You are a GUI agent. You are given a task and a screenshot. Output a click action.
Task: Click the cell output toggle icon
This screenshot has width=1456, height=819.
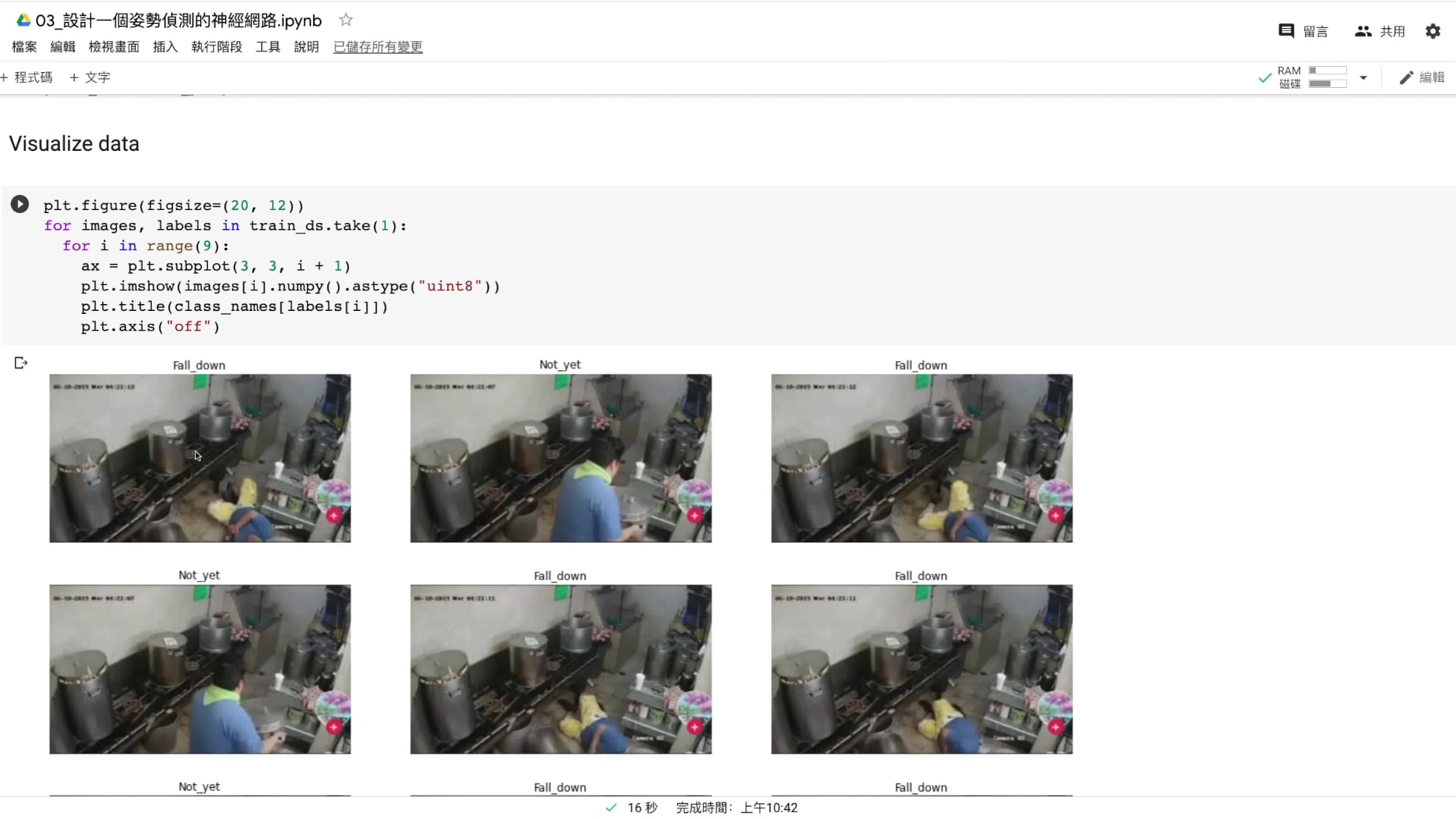pos(21,363)
